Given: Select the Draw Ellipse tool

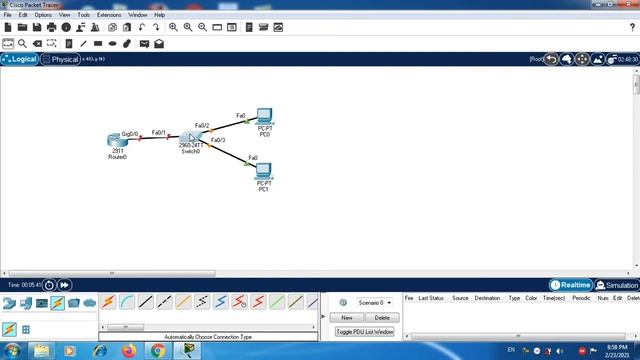Looking at the screenshot, I should tap(113, 44).
